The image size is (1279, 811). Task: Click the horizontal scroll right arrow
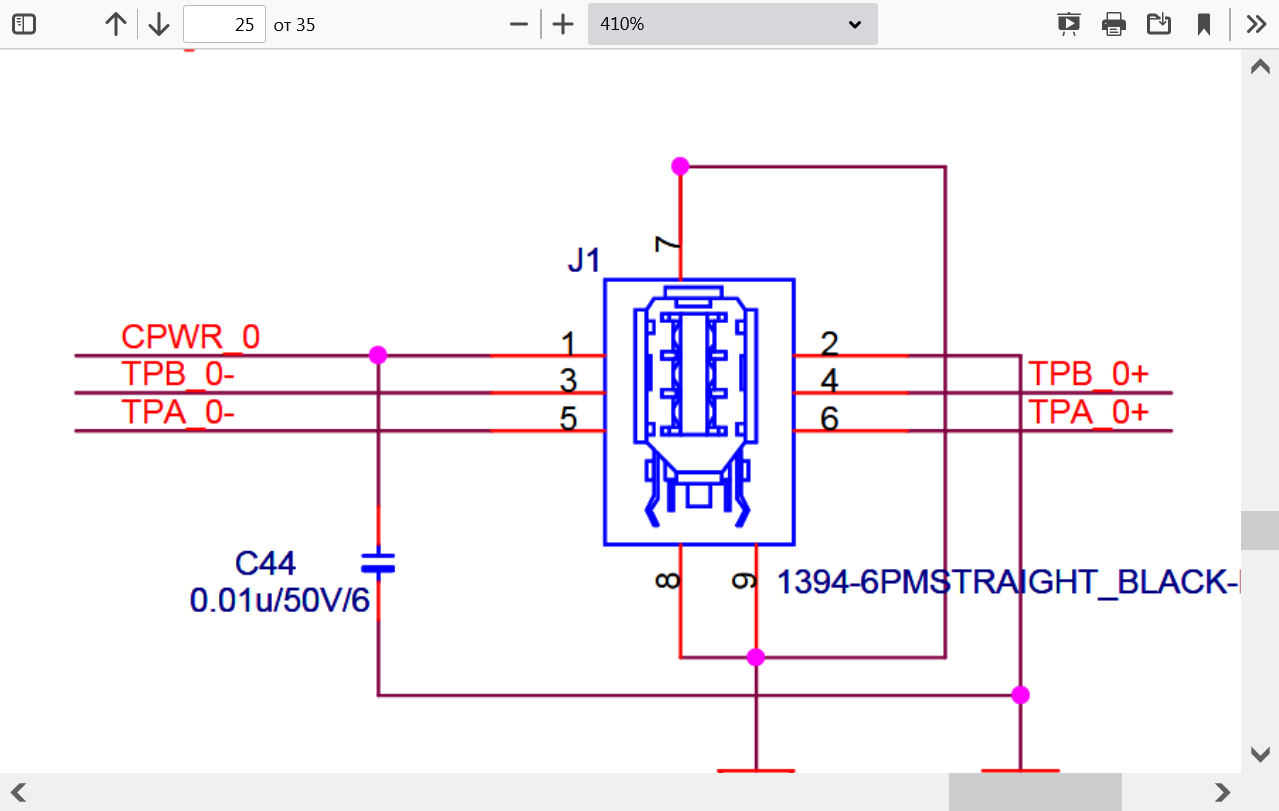[1222, 793]
